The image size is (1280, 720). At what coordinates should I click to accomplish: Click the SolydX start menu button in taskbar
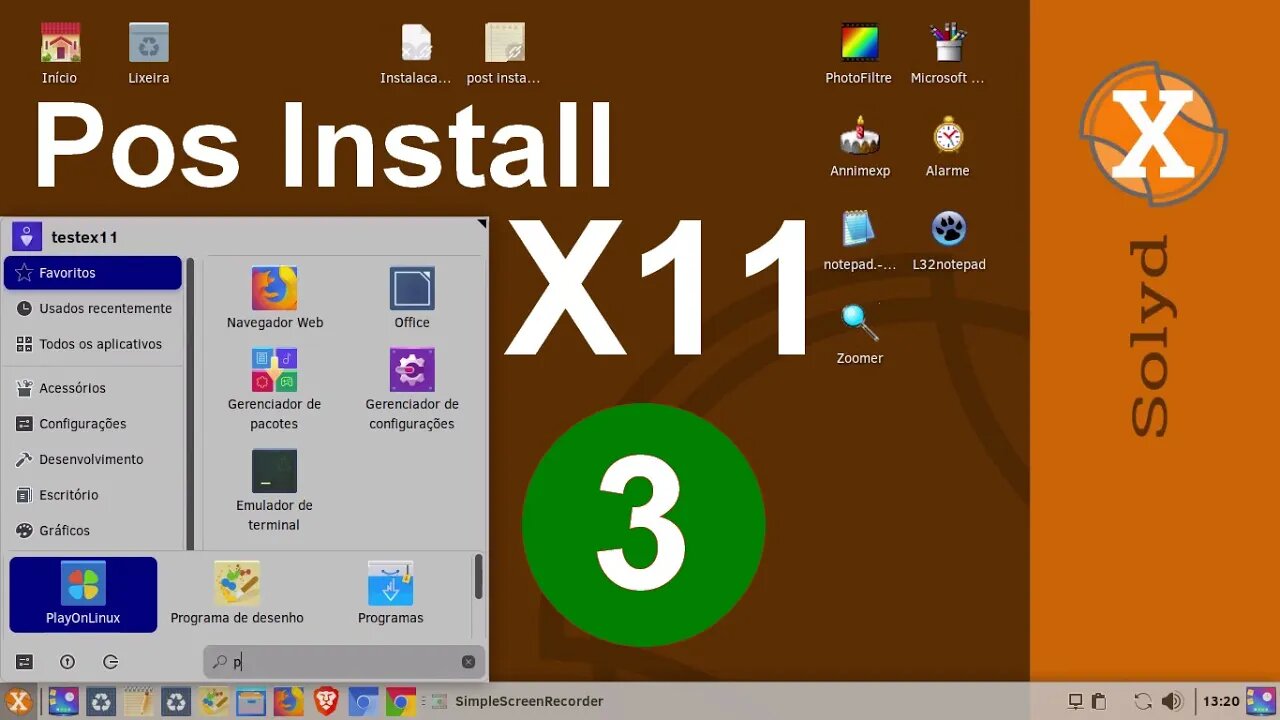click(x=18, y=701)
